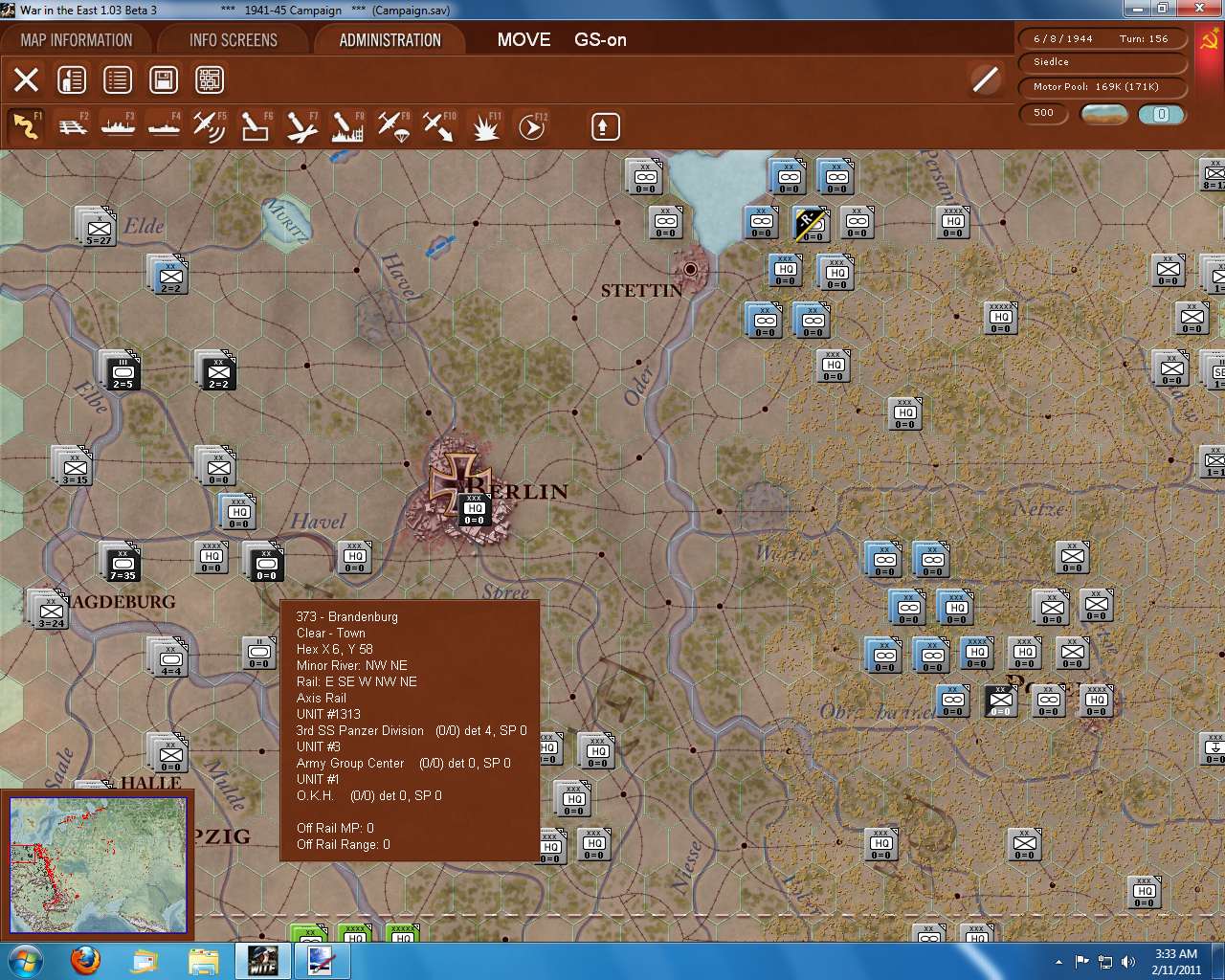Show hidden tray icons arrow
This screenshot has height=980, width=1225.
1058,962
